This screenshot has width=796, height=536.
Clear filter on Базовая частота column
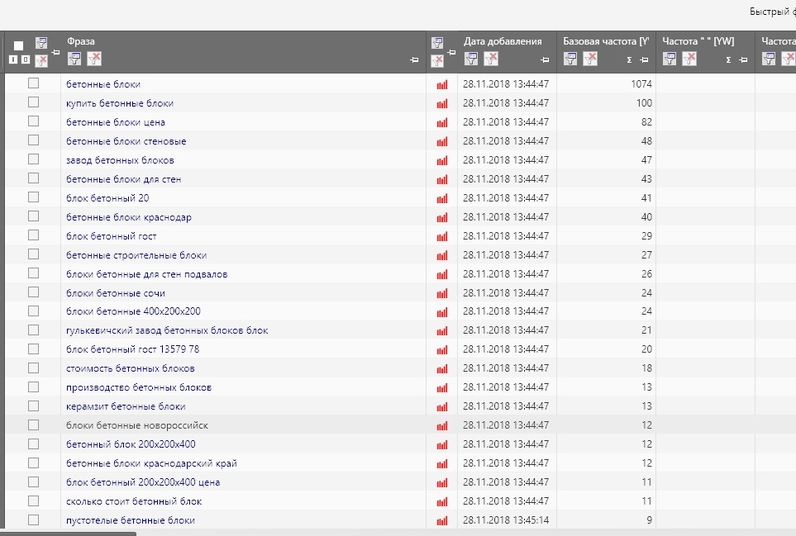[x=590, y=59]
